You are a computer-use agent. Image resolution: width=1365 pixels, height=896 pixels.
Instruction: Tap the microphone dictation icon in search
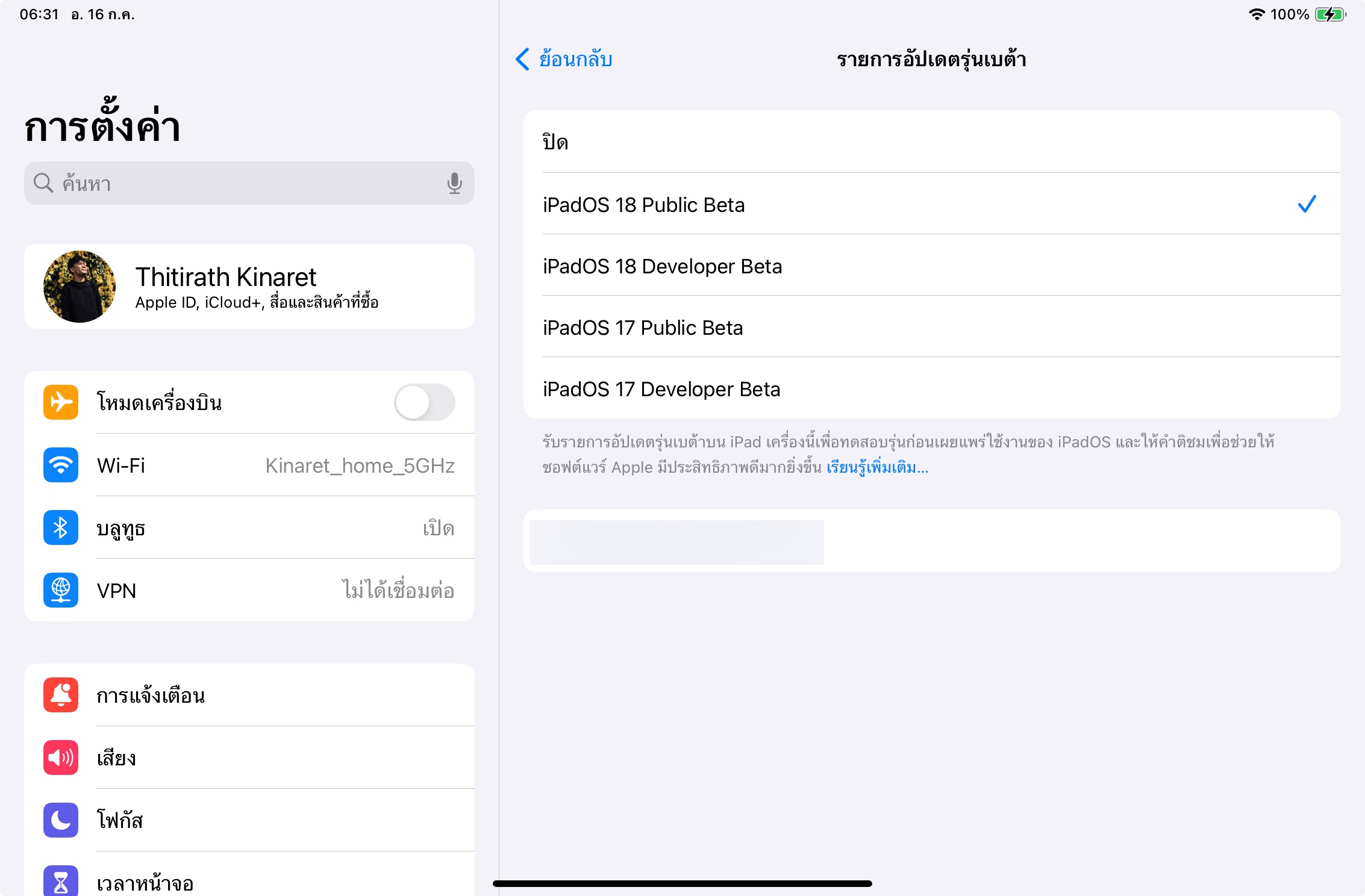coord(454,184)
